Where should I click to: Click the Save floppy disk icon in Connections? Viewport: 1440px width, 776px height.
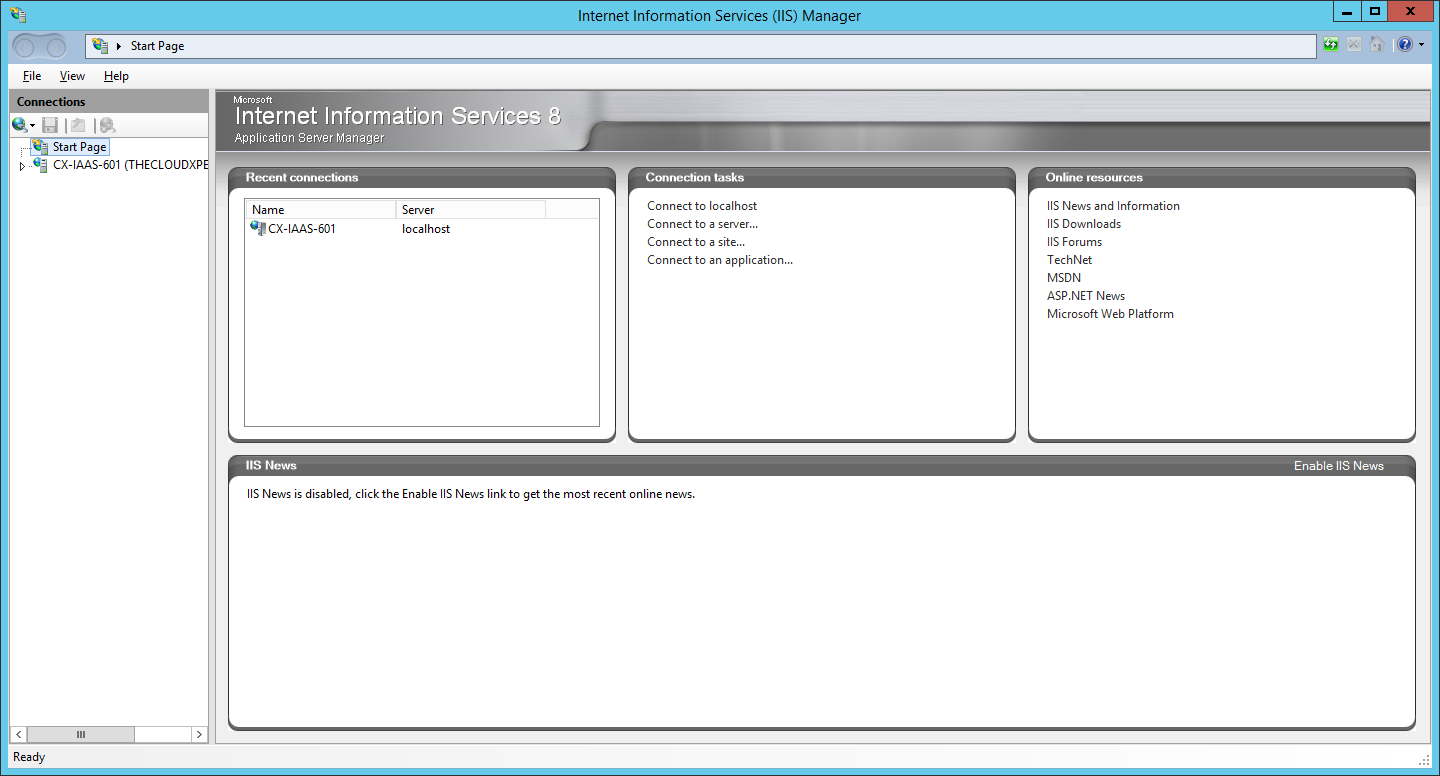pos(50,125)
